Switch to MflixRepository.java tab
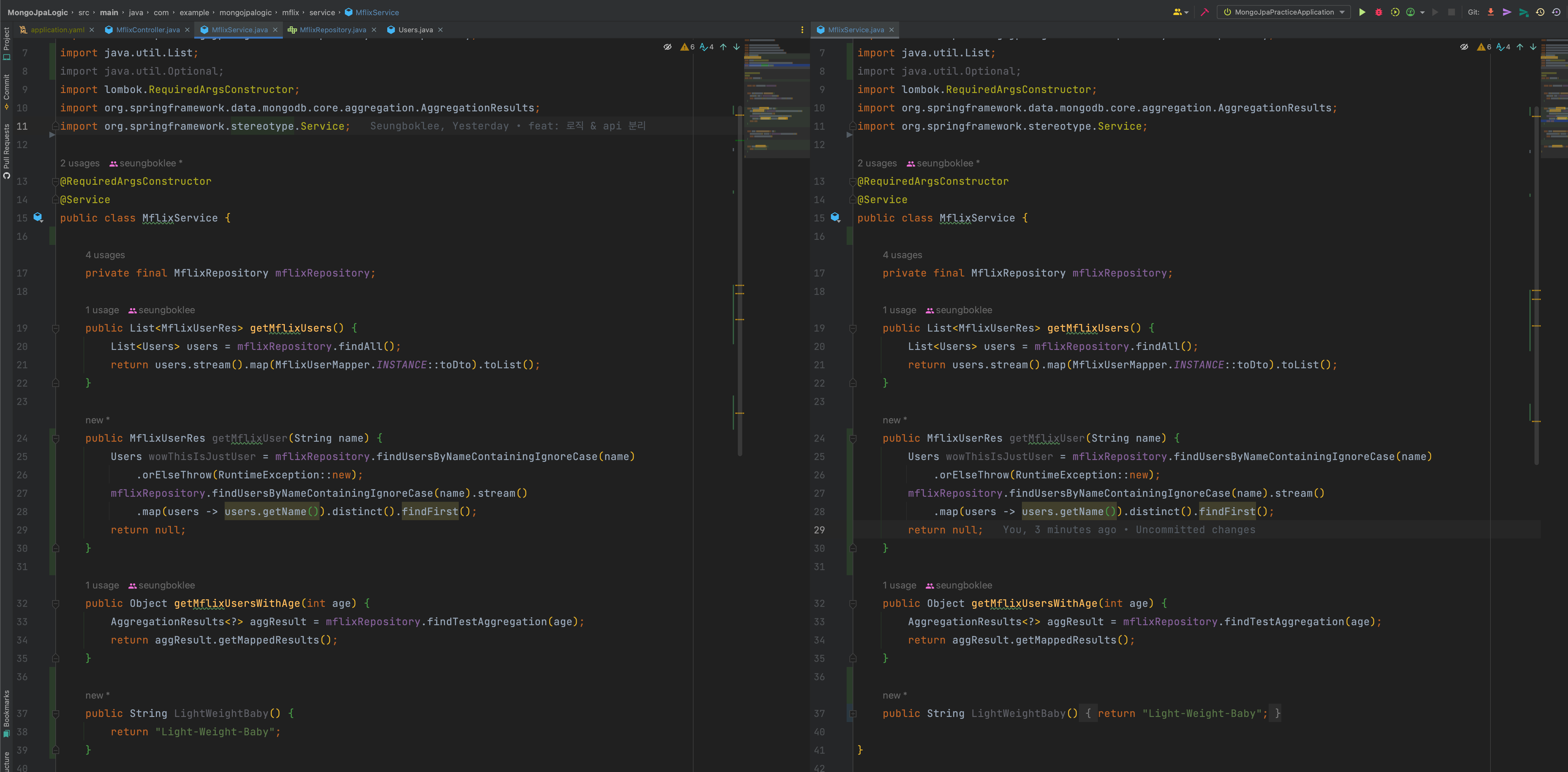Image resolution: width=1568 pixels, height=772 pixels. coord(332,30)
